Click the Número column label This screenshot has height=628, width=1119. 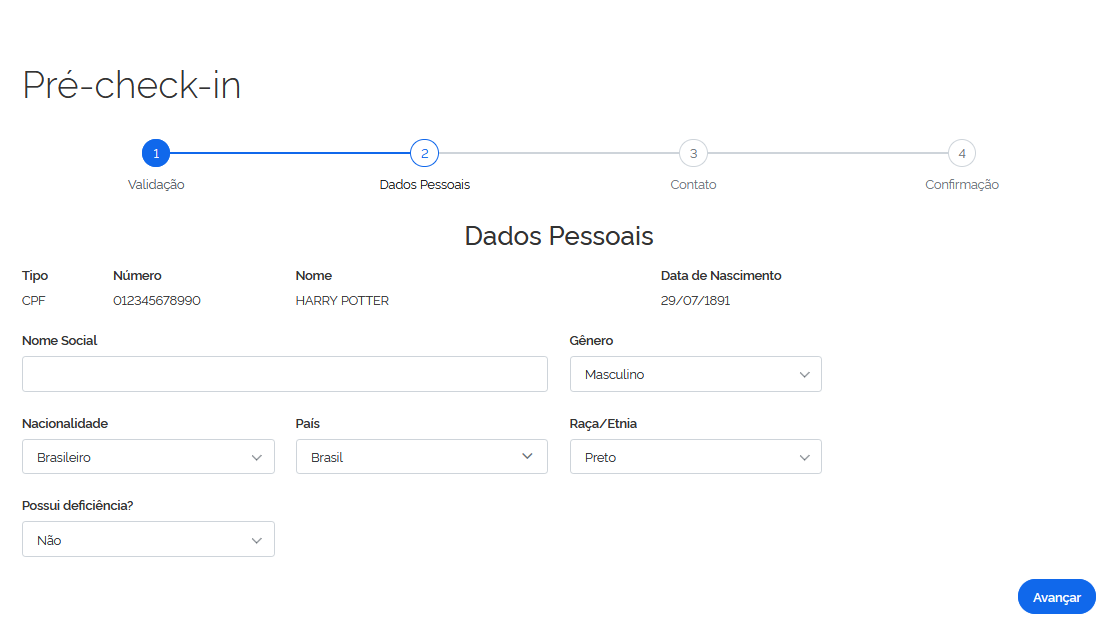click(x=137, y=275)
